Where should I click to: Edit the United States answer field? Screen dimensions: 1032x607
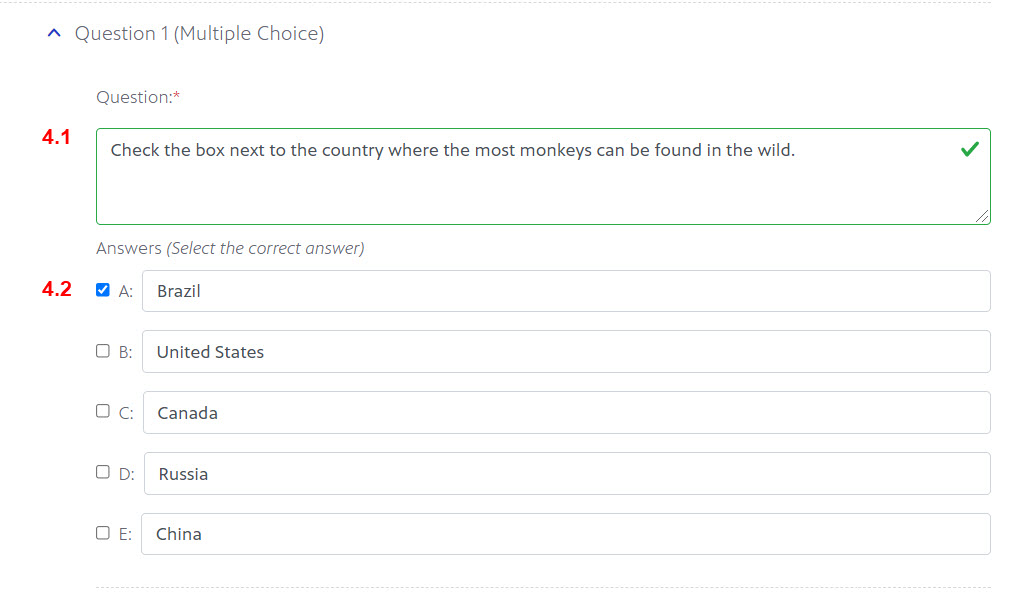click(566, 352)
